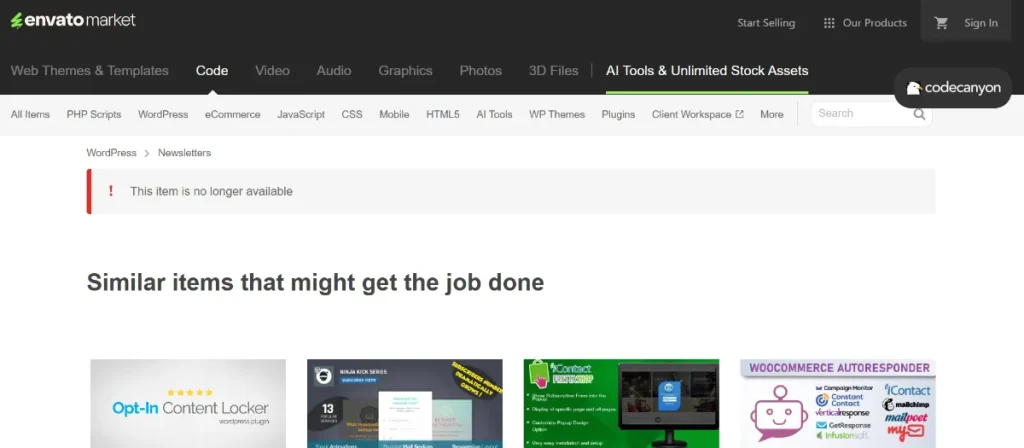Click the CodeCanyon badge logo

953,88
